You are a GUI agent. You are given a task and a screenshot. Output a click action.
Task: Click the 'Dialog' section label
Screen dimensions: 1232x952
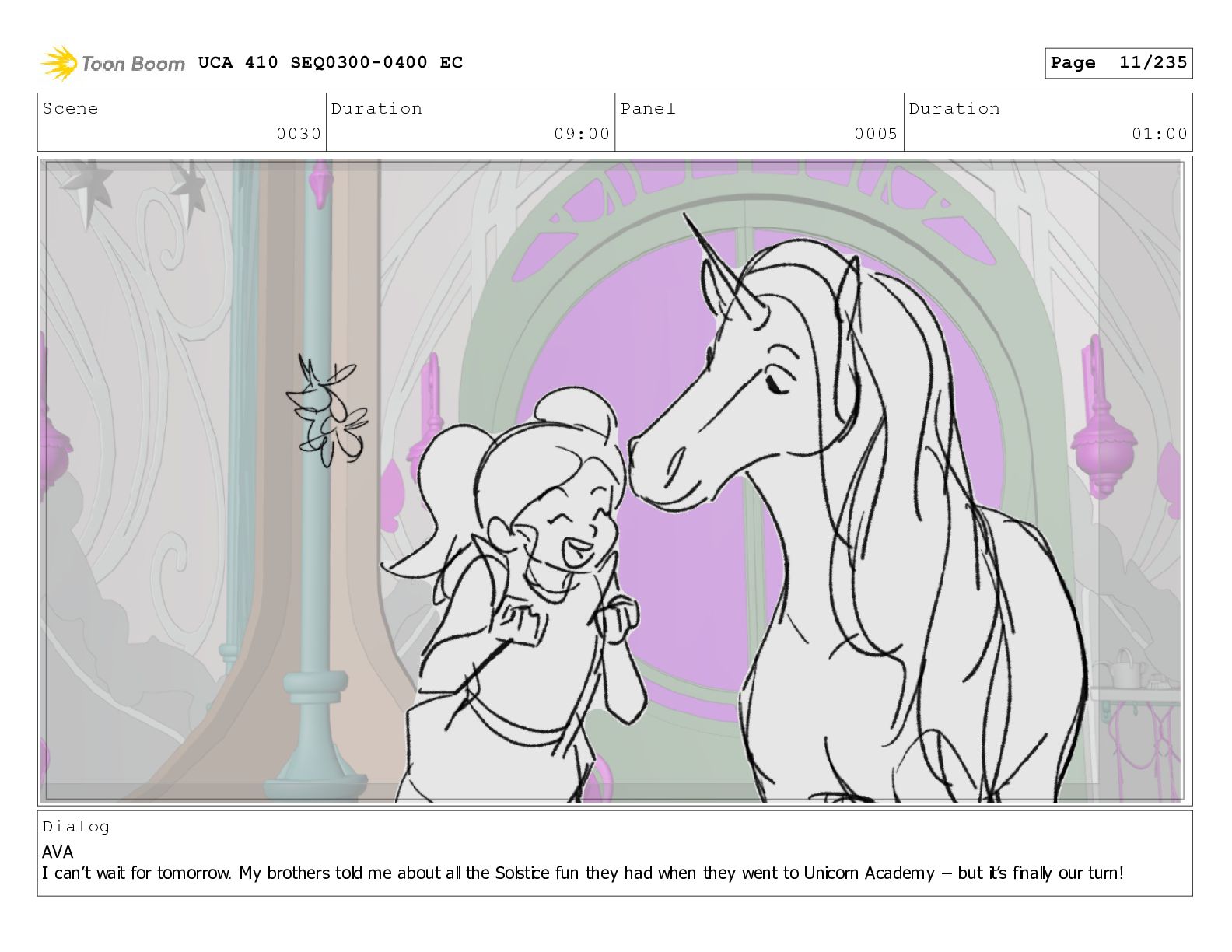pyautogui.click(x=76, y=827)
